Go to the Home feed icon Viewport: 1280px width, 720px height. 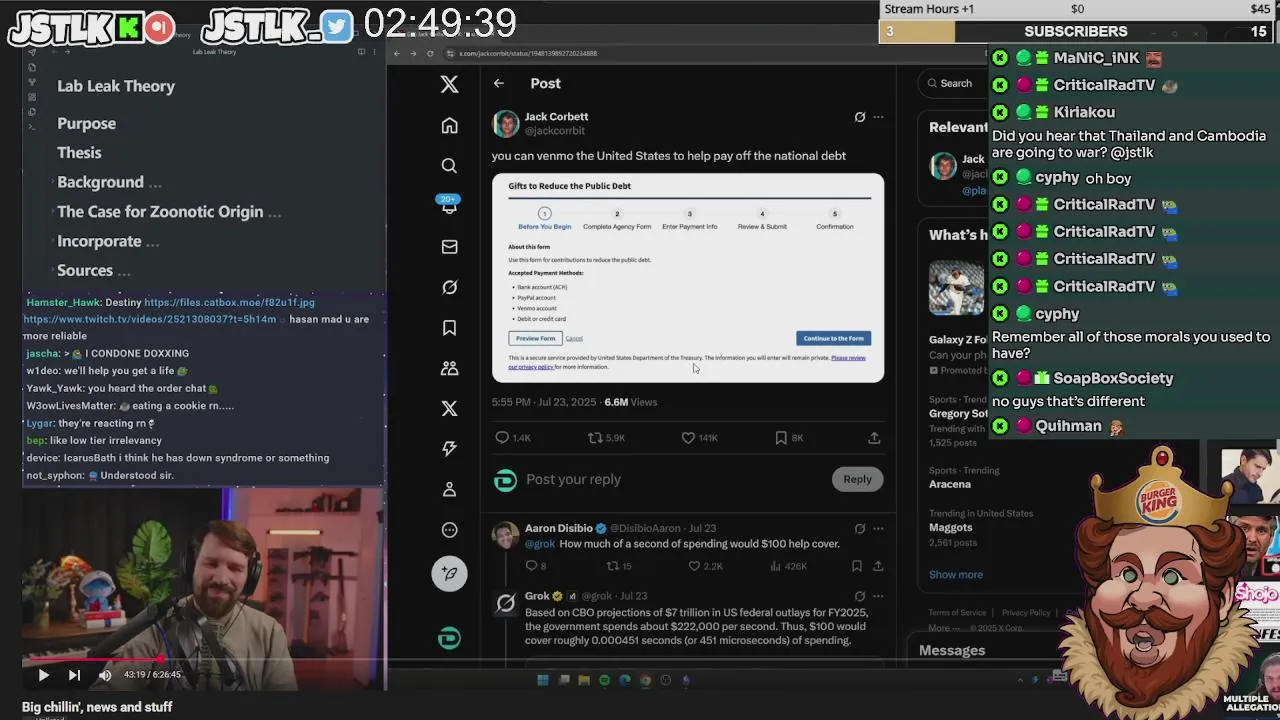[x=449, y=125]
